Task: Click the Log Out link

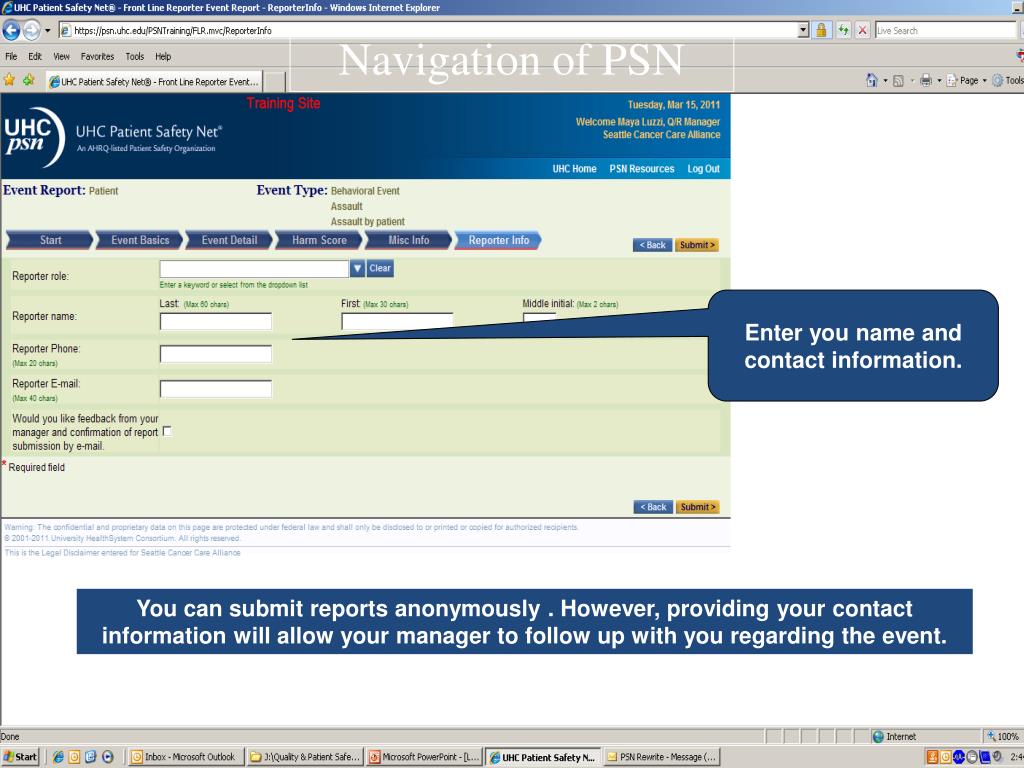Action: tap(703, 168)
